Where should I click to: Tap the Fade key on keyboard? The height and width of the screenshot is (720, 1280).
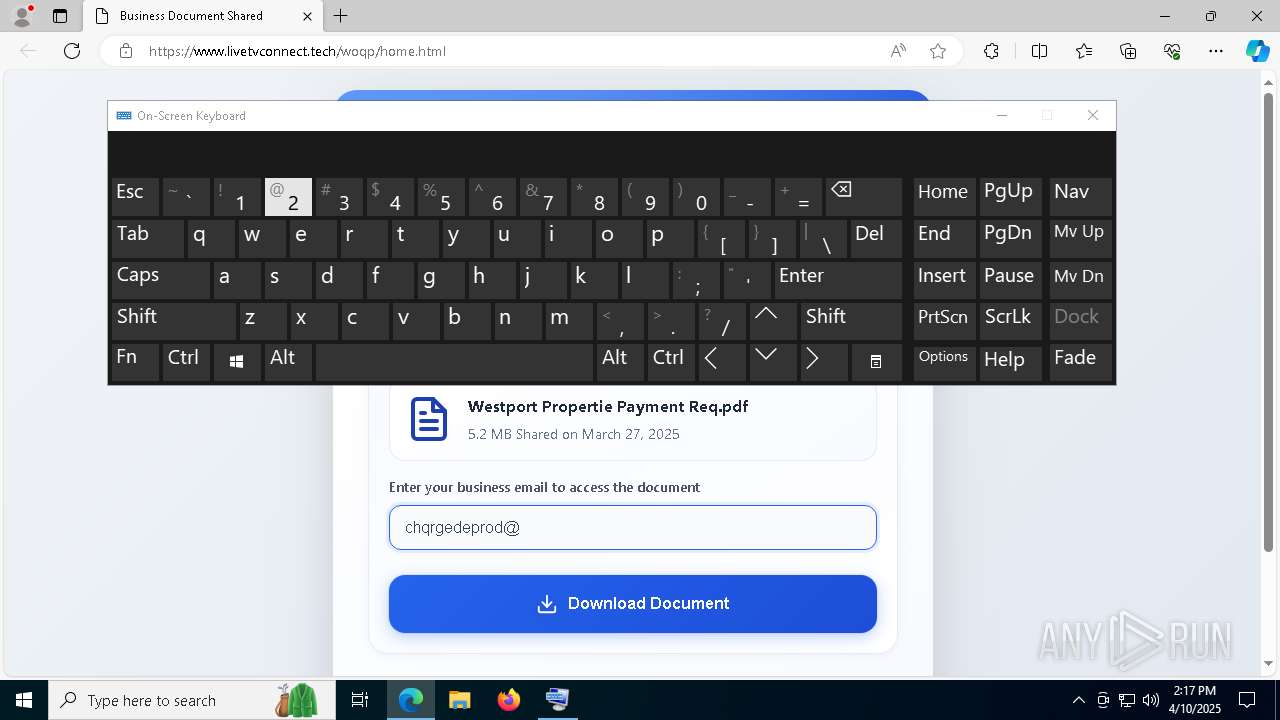1081,362
